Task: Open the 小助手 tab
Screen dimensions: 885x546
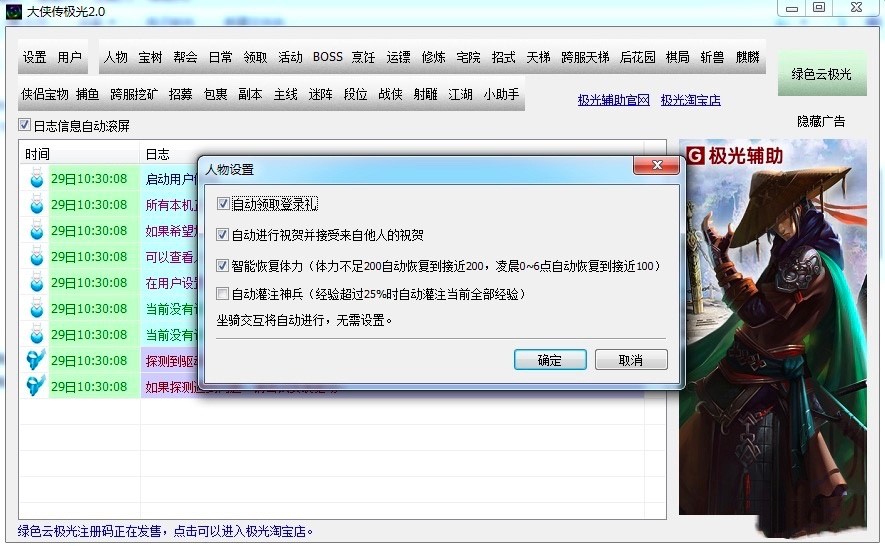Action: 501,94
